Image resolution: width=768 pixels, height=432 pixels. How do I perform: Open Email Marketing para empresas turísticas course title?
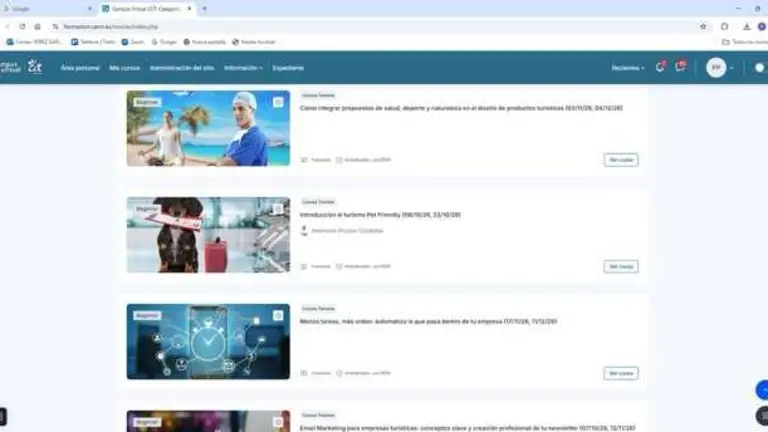pos(467,428)
